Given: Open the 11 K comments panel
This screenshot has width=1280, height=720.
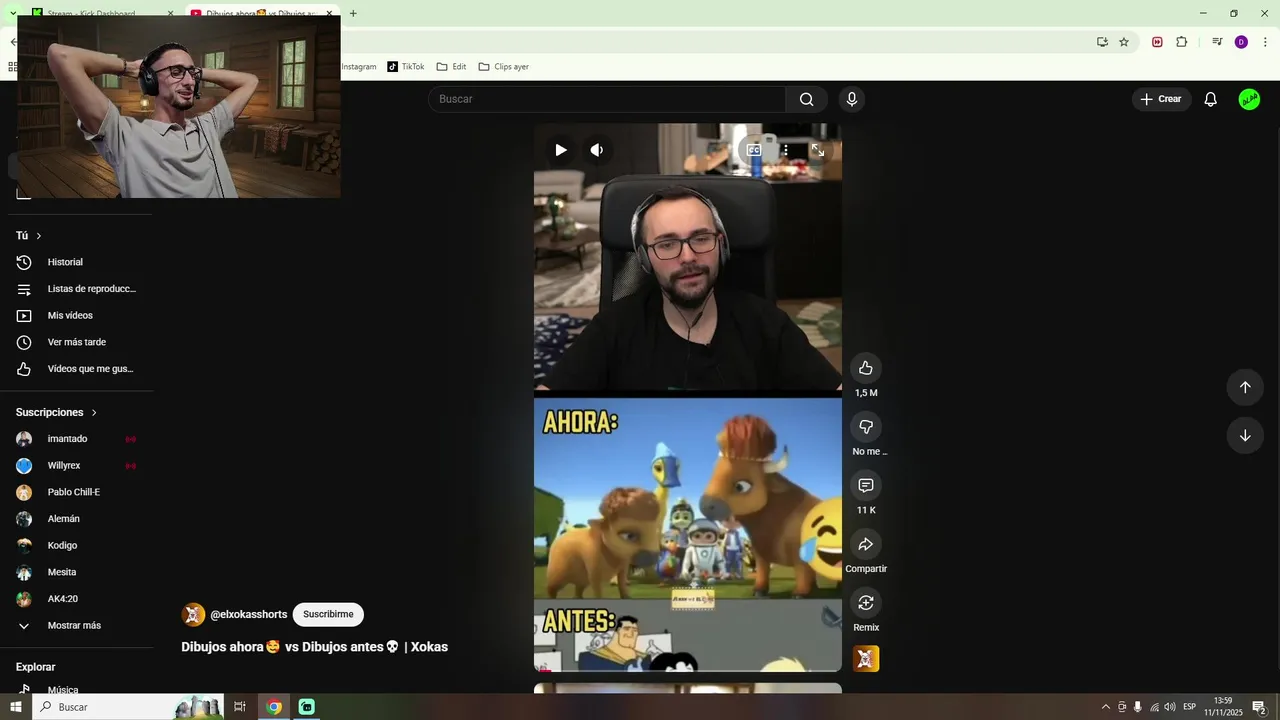Looking at the screenshot, I should tap(866, 486).
